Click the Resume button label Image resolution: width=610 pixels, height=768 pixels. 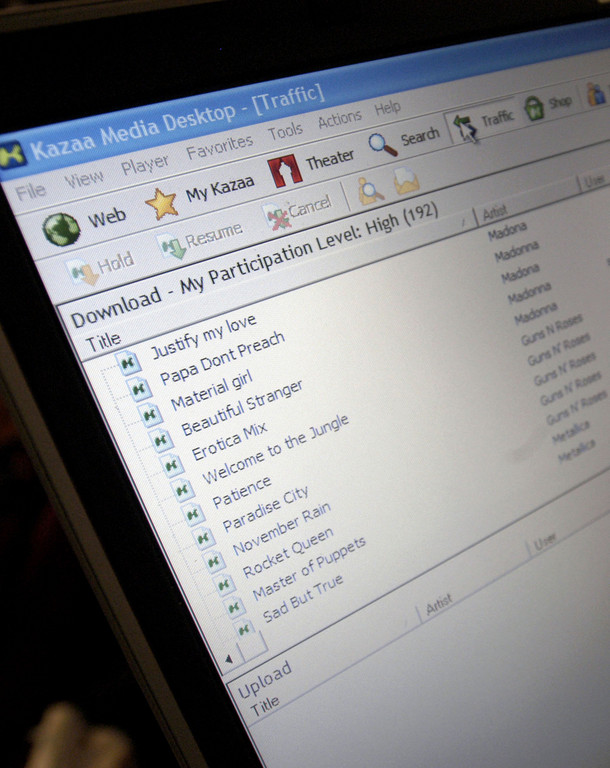(214, 235)
